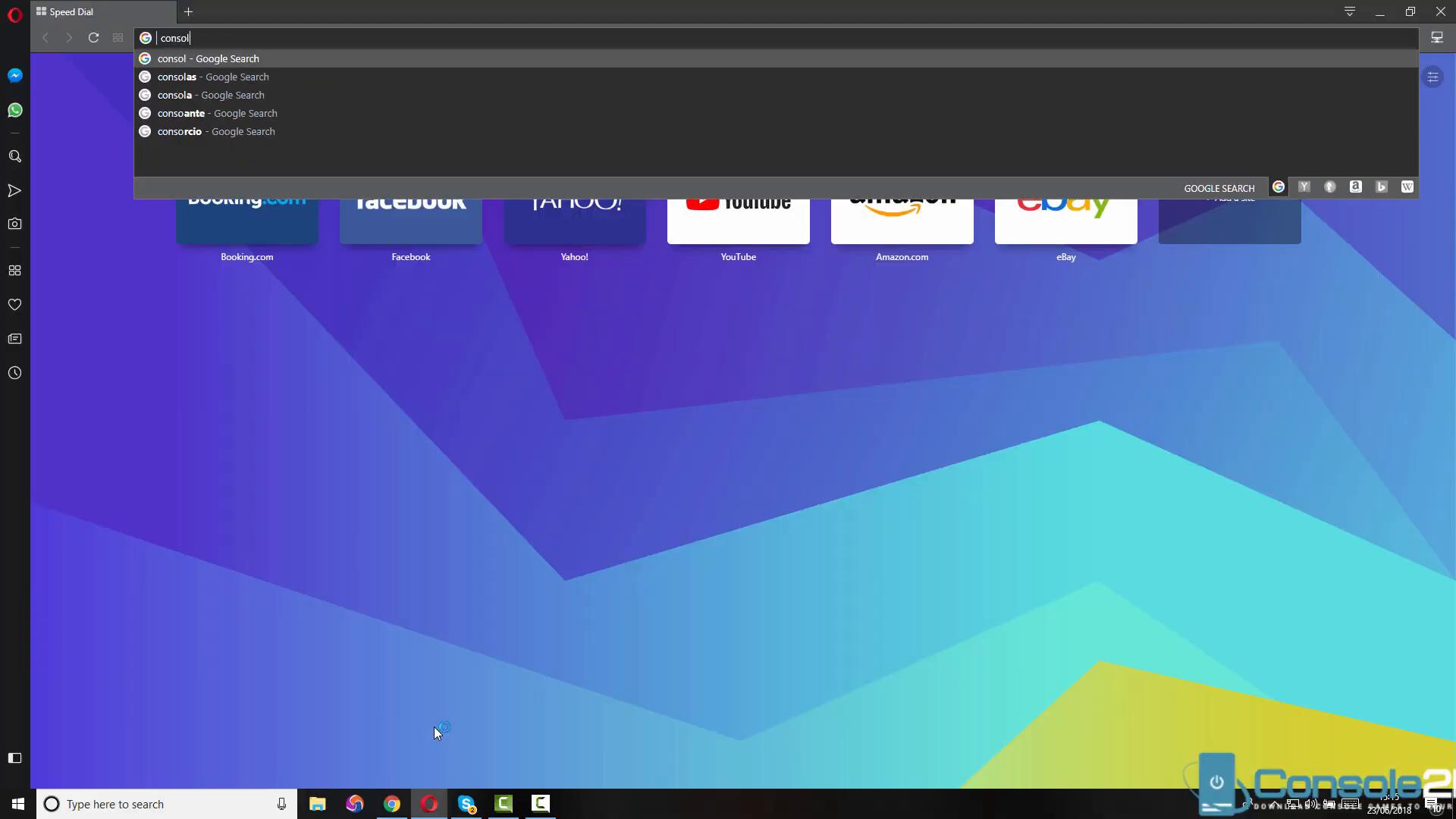Open the tab menu dropdown
Screen dimensions: 1456x819
pos(1349,11)
